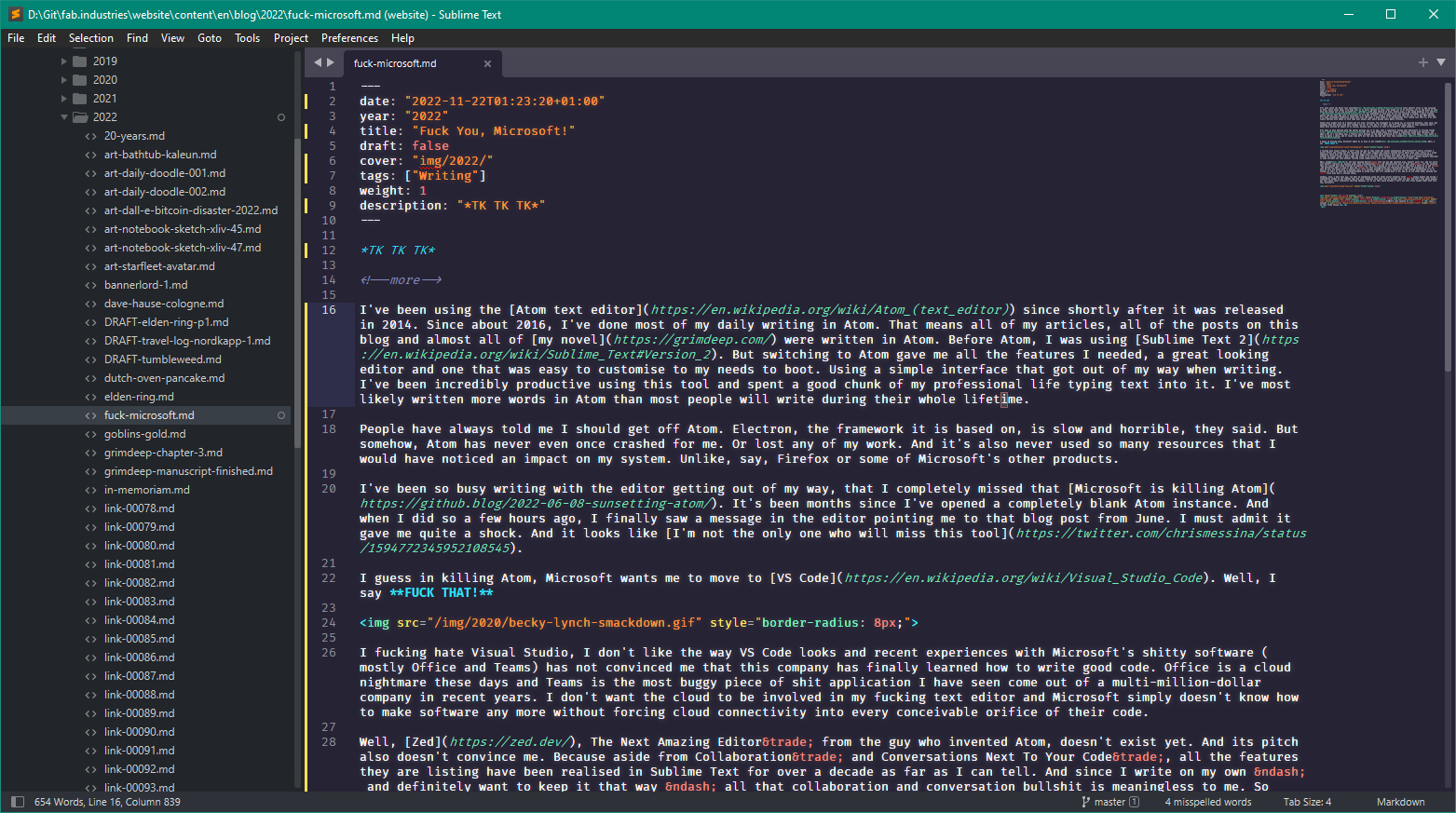This screenshot has width=1456, height=813.
Task: Open the View menu
Action: click(x=172, y=38)
